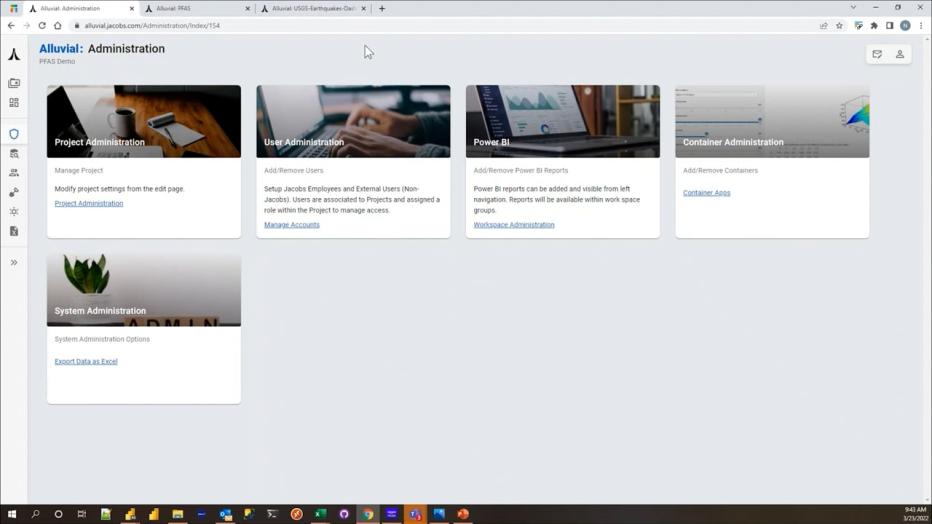Open Microsoft Teams from the taskbar

coord(415,514)
